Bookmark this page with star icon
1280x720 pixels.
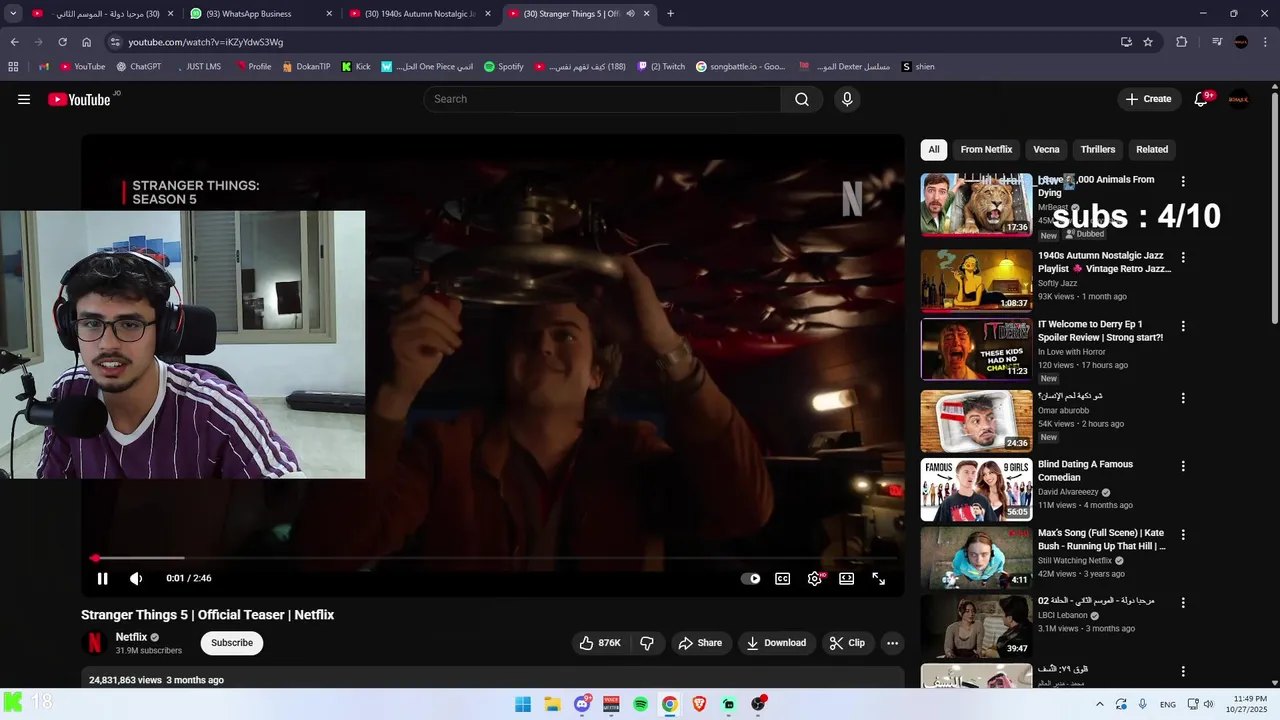tap(1148, 42)
